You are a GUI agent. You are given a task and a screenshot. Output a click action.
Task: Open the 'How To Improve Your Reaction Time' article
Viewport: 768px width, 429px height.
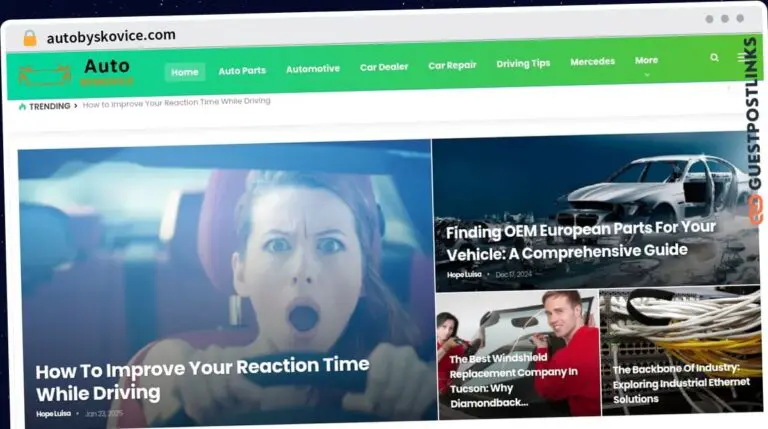(x=202, y=378)
